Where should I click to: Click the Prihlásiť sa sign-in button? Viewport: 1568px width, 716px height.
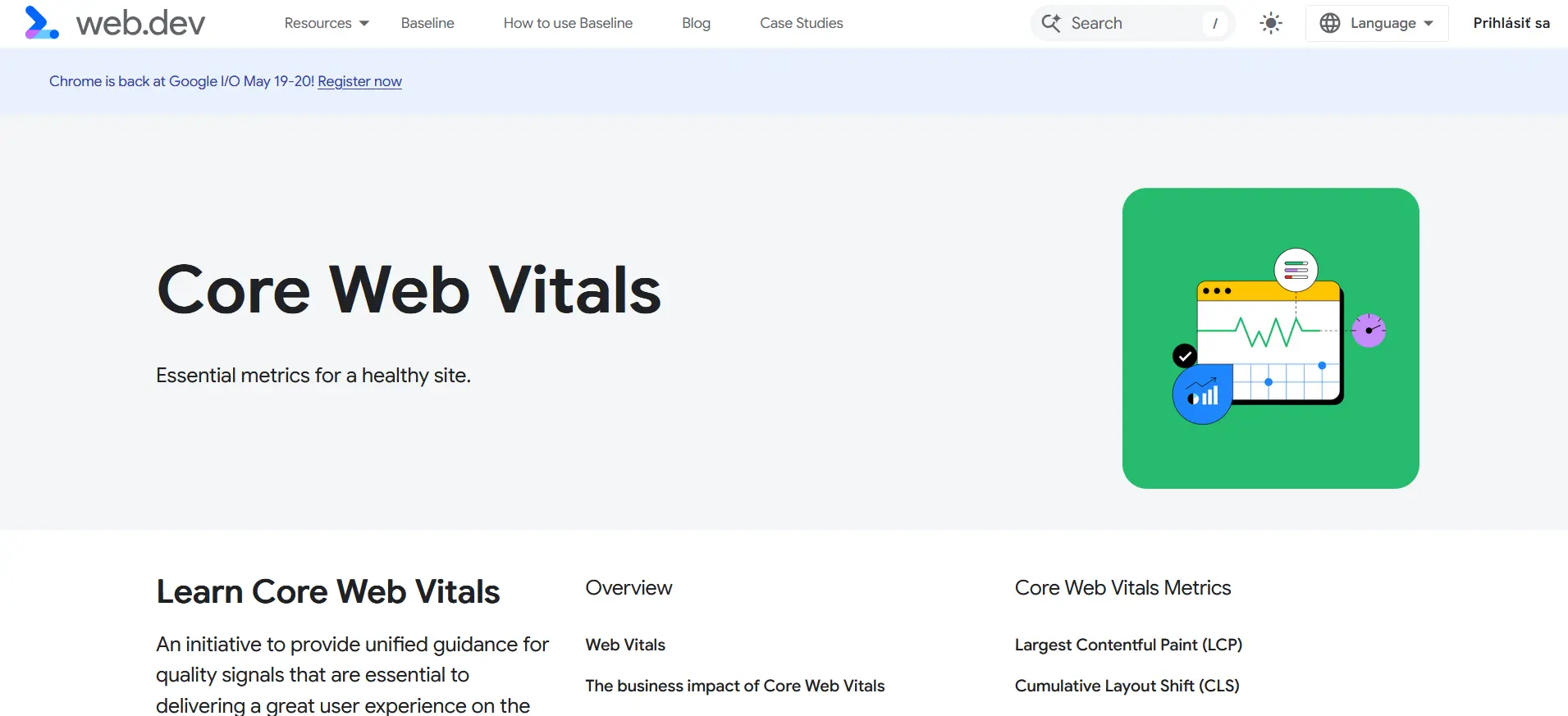tap(1511, 22)
